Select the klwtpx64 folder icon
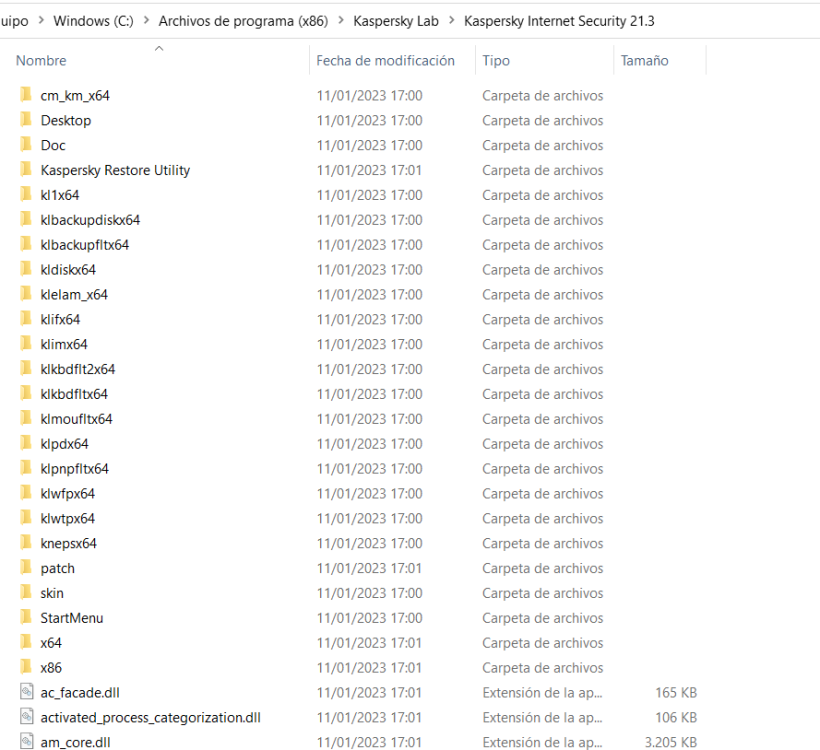This screenshot has height=750, width=820. point(26,518)
